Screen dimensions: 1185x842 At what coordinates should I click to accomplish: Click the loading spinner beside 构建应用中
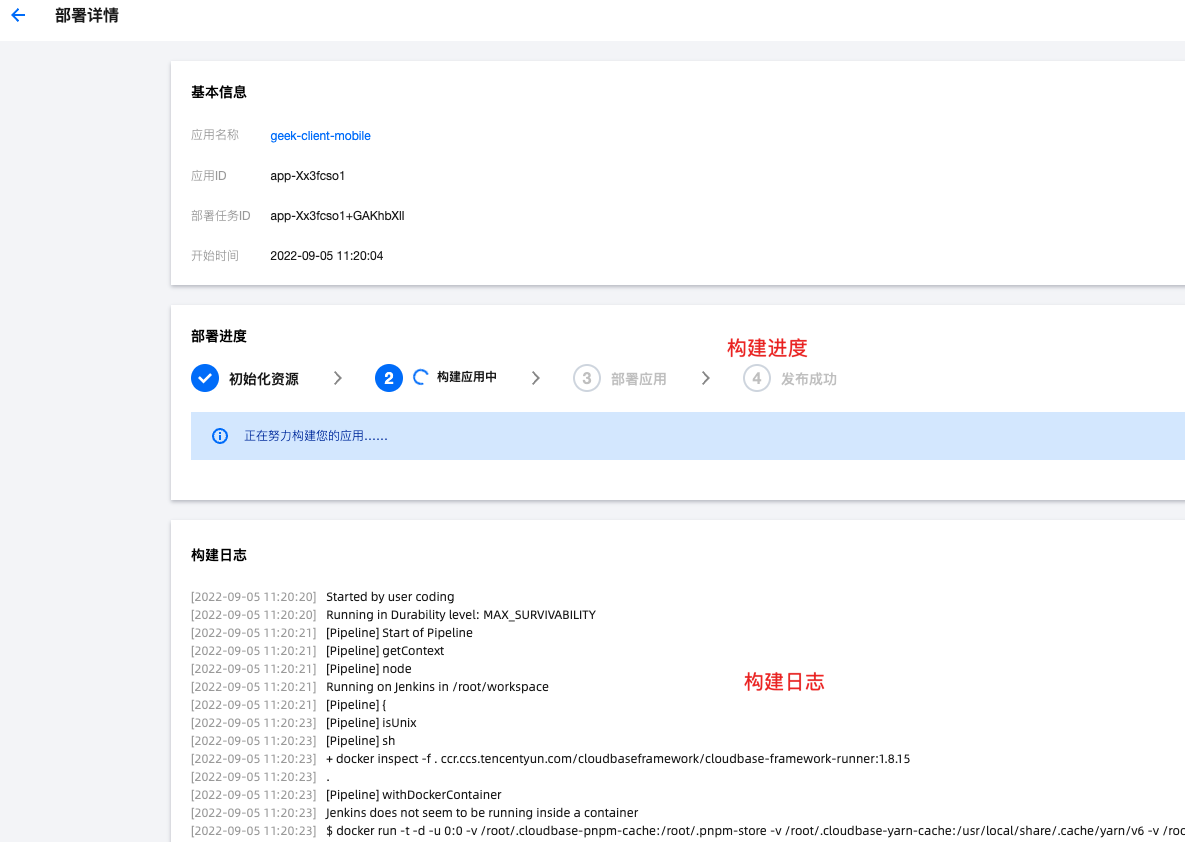(x=421, y=378)
